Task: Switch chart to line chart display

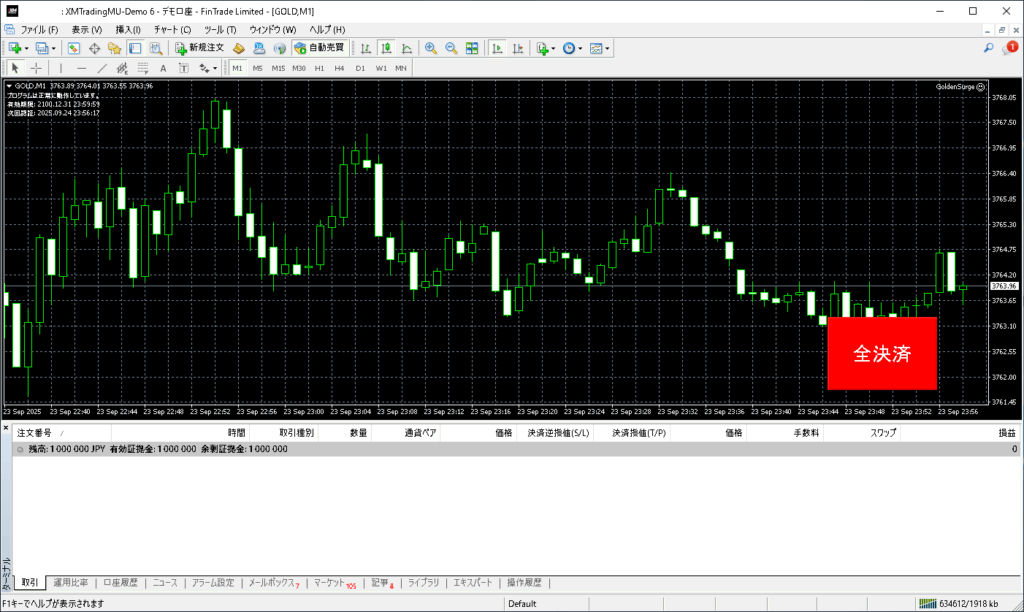Action: point(405,48)
